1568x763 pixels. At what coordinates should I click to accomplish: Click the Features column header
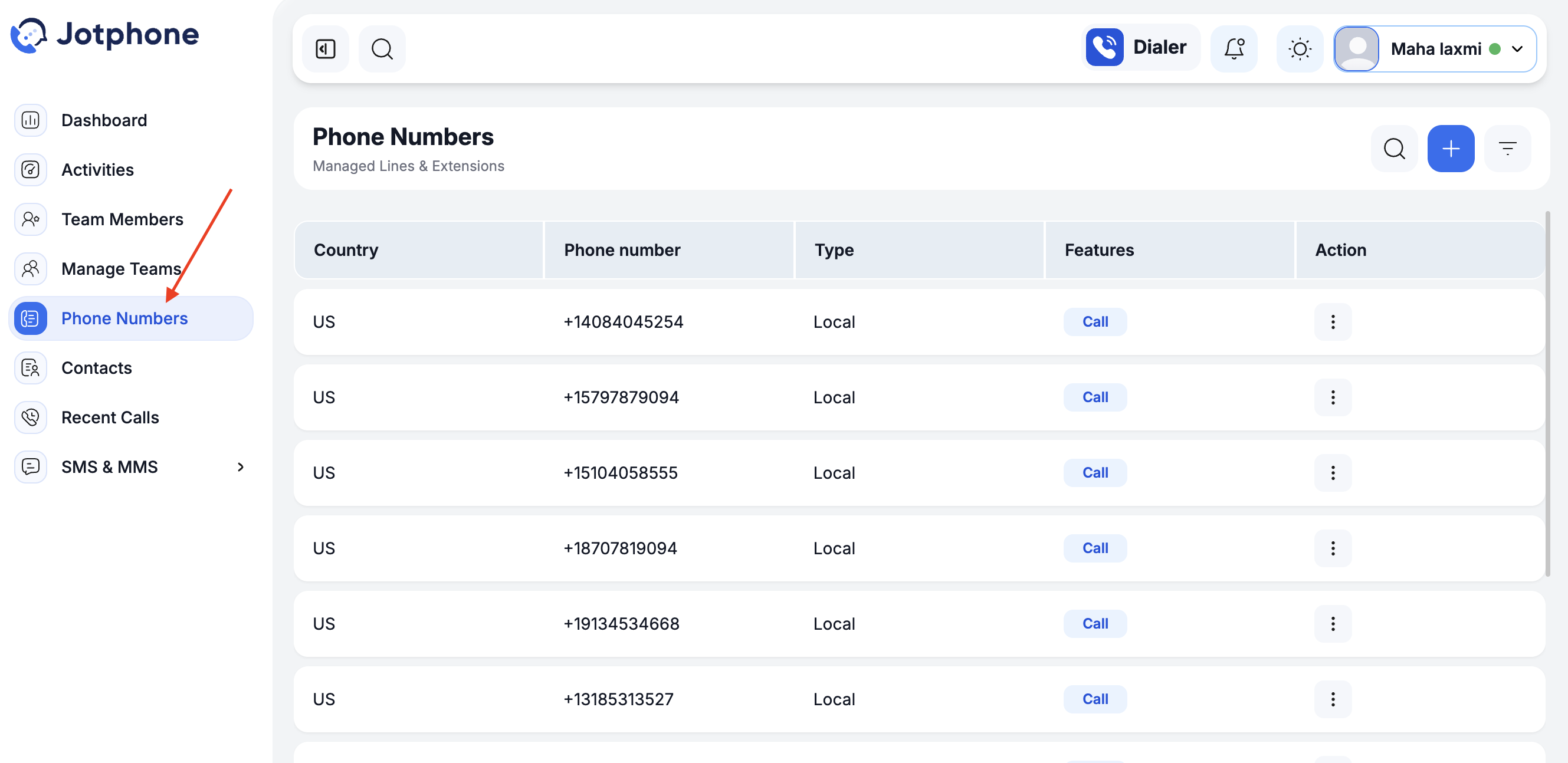pyautogui.click(x=1169, y=249)
